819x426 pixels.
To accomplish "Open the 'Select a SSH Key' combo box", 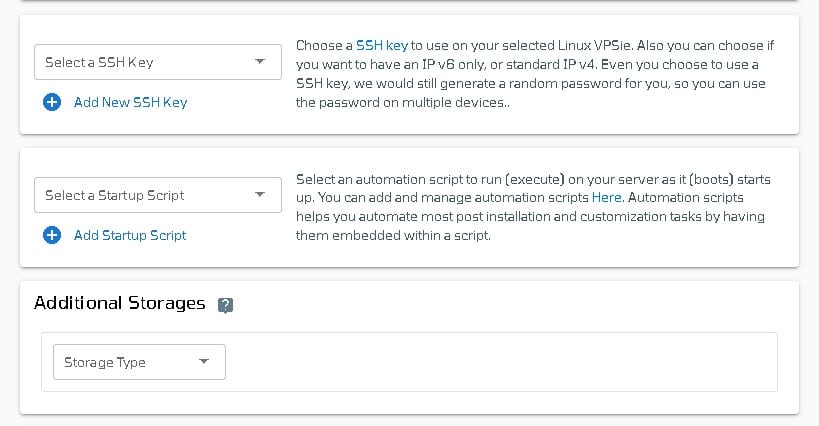I will click(158, 62).
